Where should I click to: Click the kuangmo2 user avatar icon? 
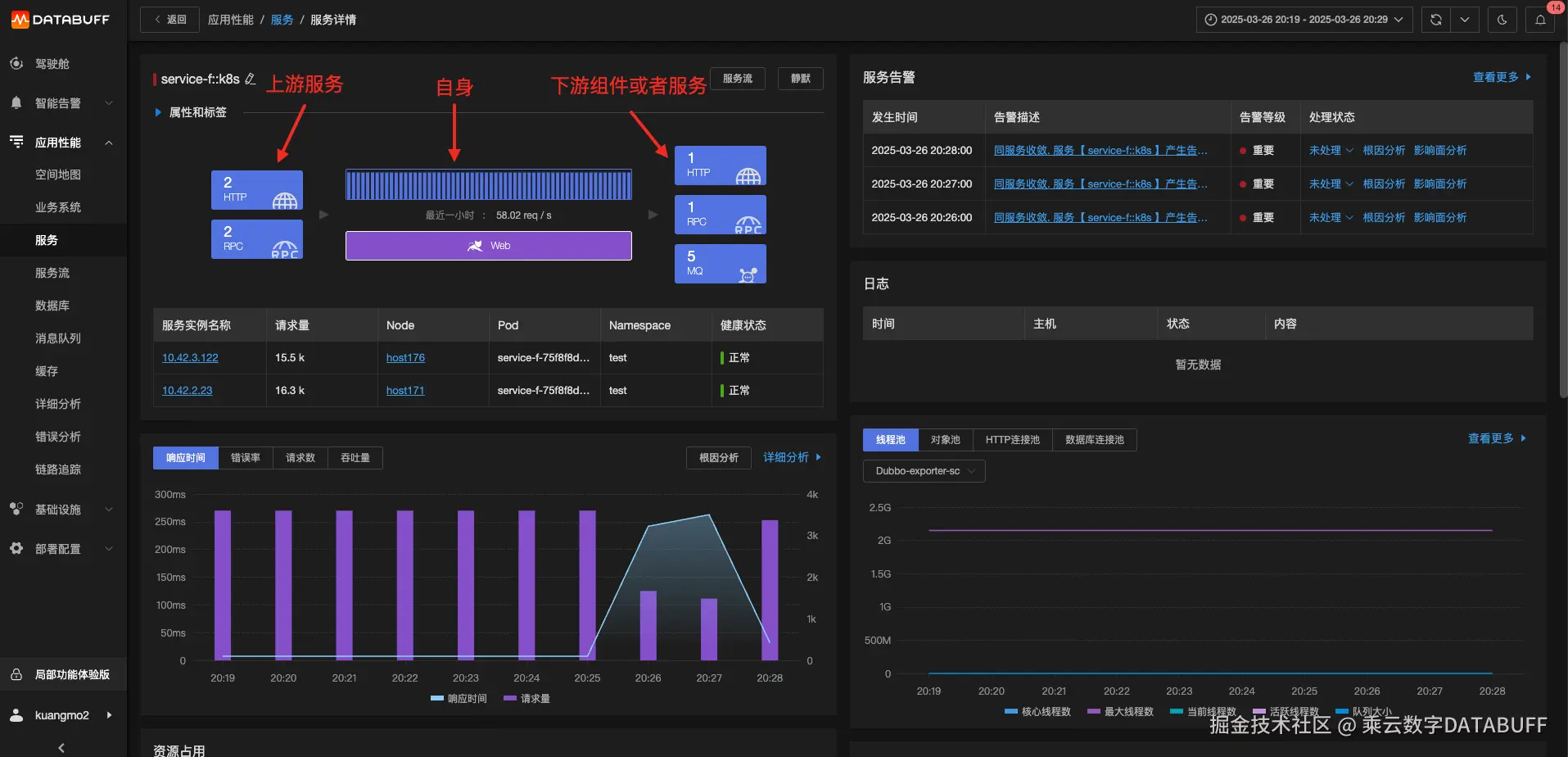pyautogui.click(x=16, y=715)
